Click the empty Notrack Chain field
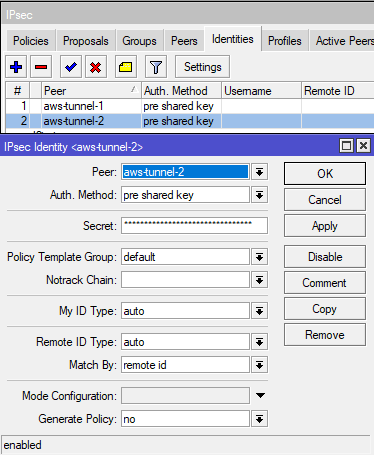The image size is (374, 455). click(x=185, y=280)
